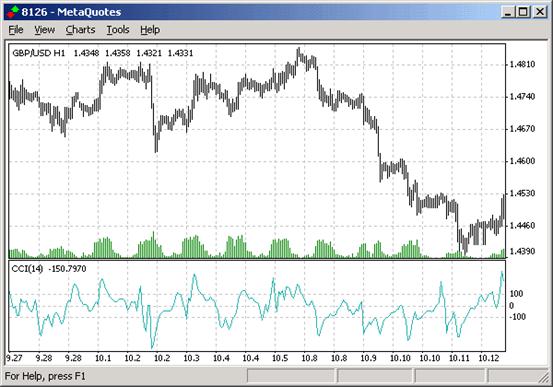Open the Charts menu
Viewport: 553px width, 387px height.
coord(80,30)
